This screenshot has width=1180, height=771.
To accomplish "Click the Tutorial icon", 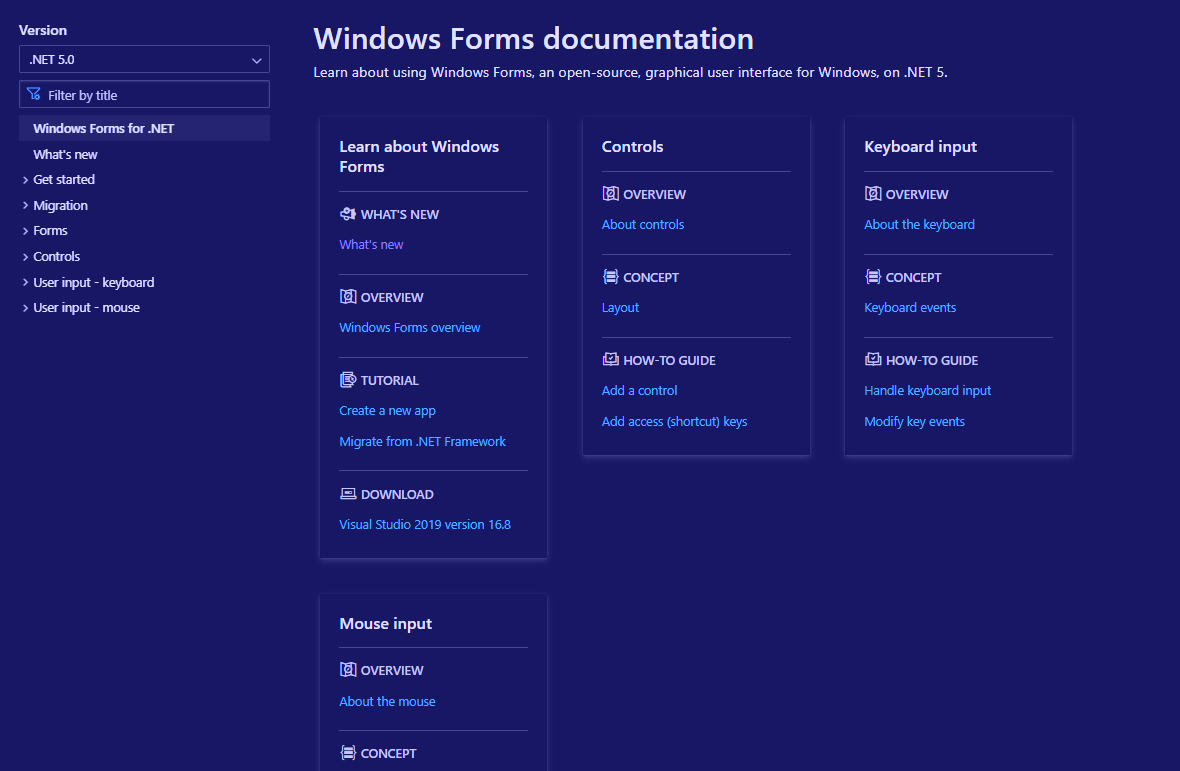I will pyautogui.click(x=348, y=380).
